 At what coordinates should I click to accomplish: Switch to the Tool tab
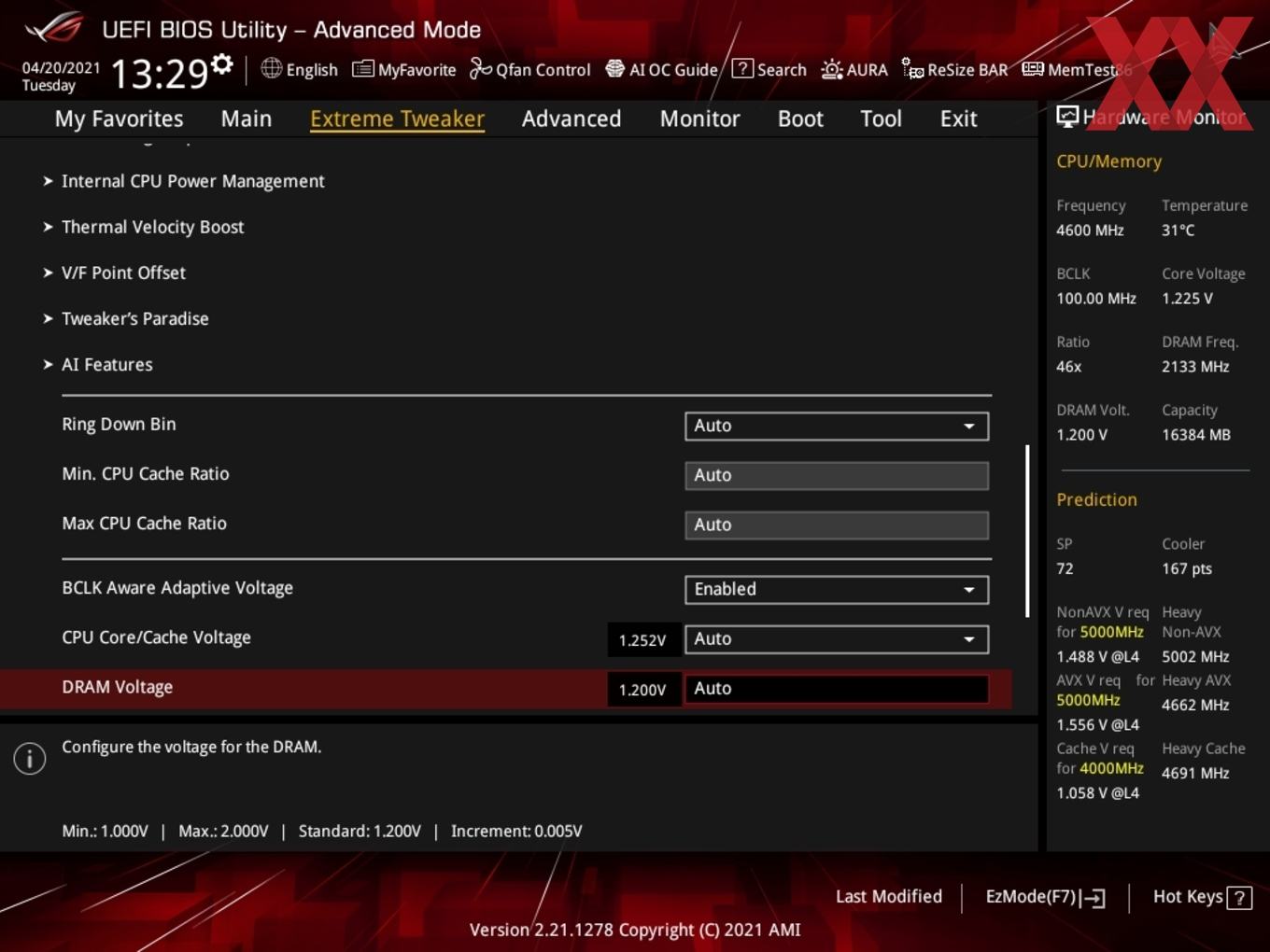pyautogui.click(x=881, y=119)
